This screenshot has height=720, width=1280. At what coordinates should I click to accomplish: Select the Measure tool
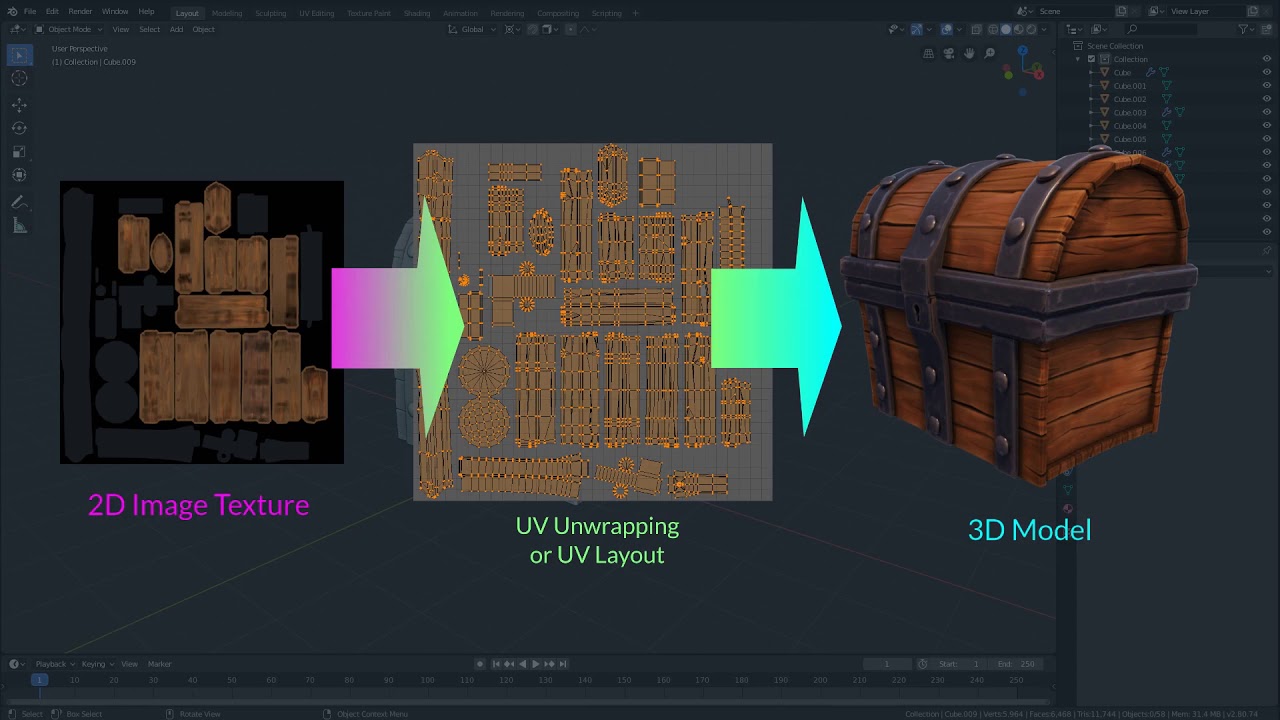coord(19,226)
